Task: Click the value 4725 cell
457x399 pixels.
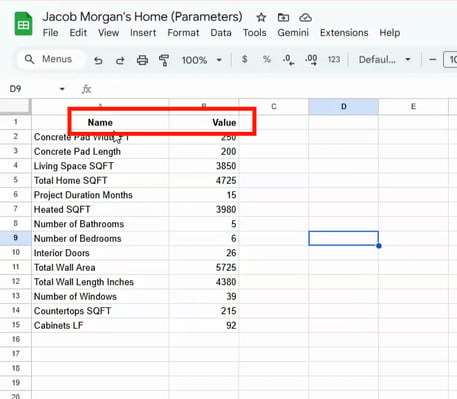Action: pos(204,180)
